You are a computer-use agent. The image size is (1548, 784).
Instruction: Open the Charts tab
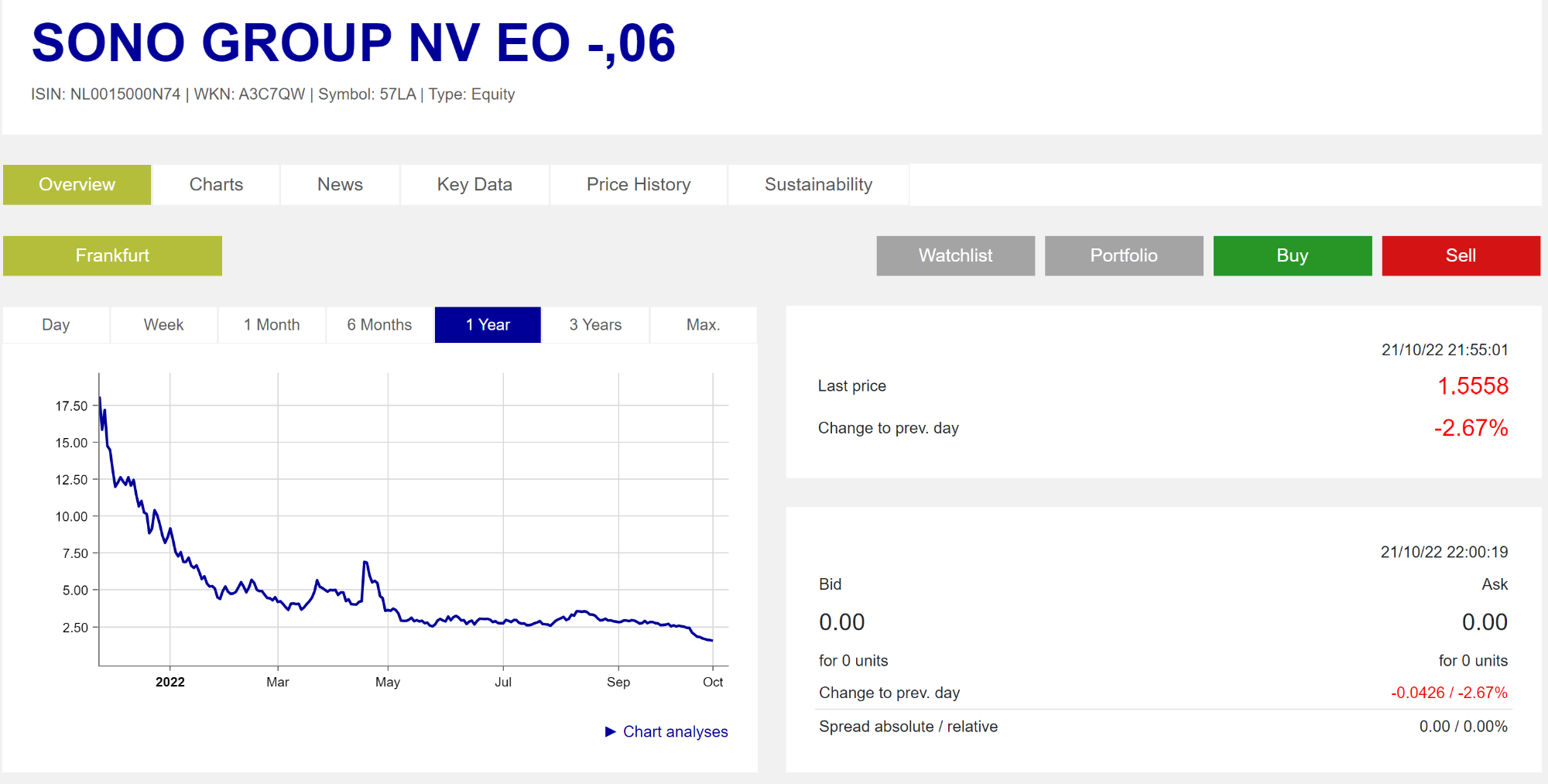[x=216, y=184]
